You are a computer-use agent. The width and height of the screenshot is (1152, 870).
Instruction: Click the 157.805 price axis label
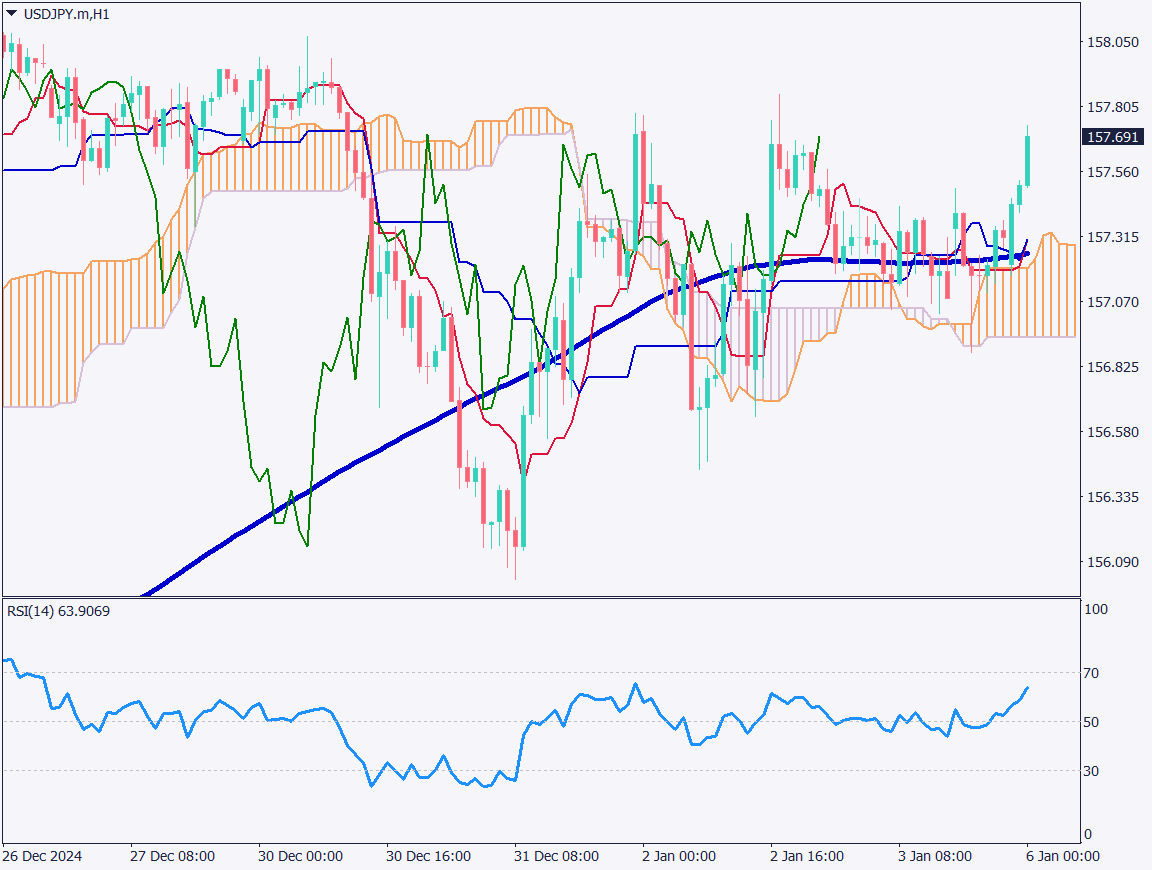(x=1112, y=107)
